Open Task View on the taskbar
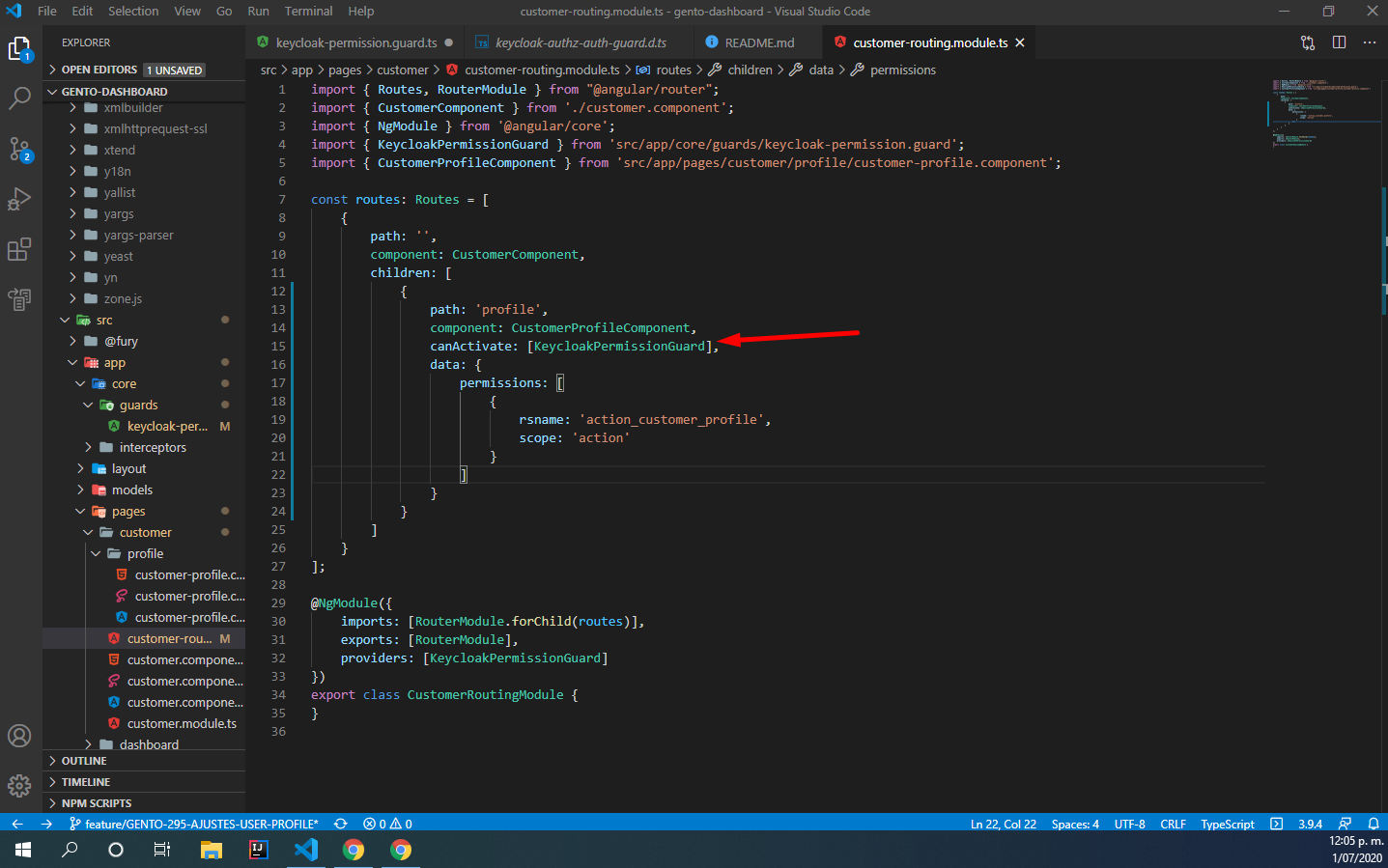 click(162, 850)
